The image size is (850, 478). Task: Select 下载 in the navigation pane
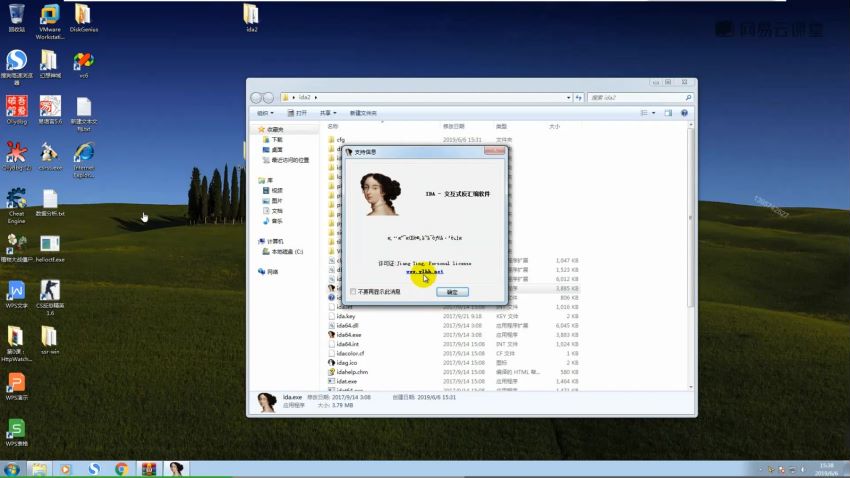point(276,139)
